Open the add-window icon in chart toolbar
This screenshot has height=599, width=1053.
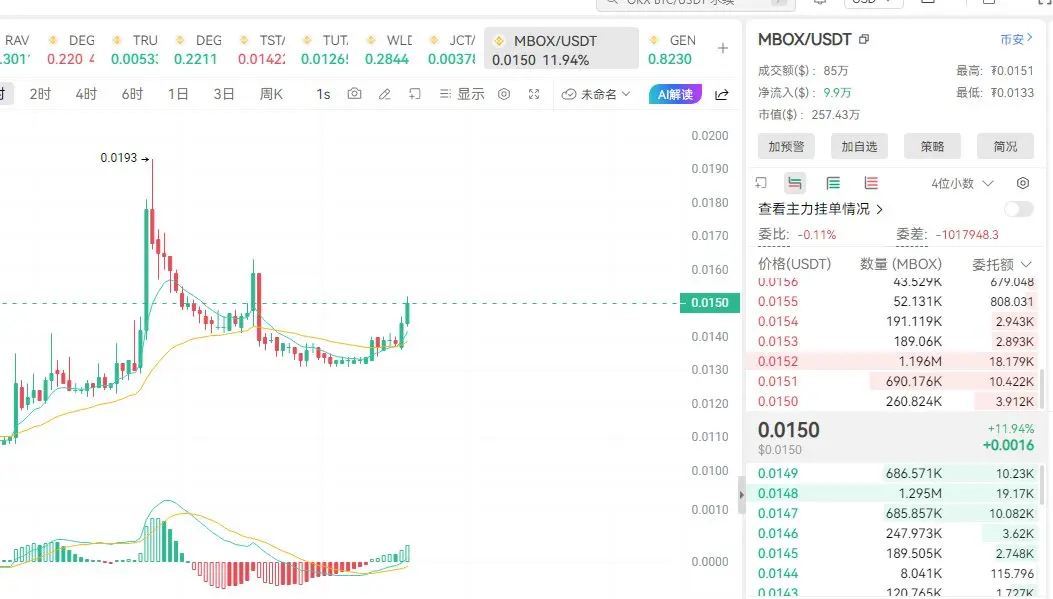click(414, 94)
